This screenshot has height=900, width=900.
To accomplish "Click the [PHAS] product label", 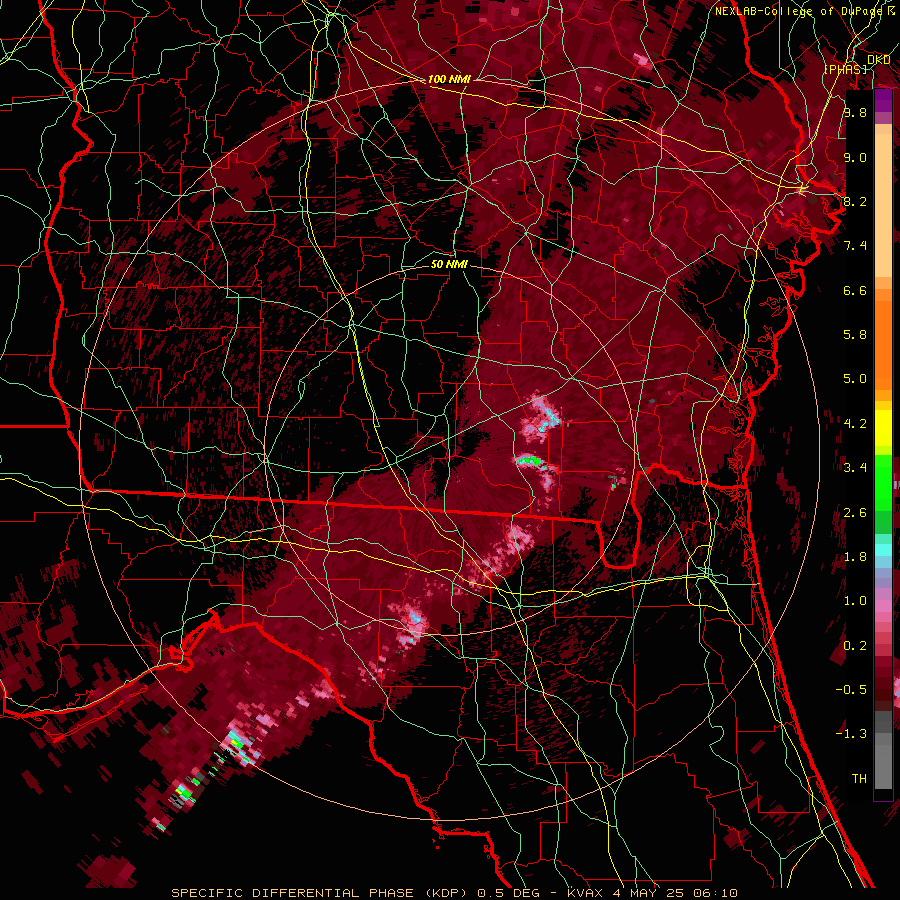I will [845, 69].
